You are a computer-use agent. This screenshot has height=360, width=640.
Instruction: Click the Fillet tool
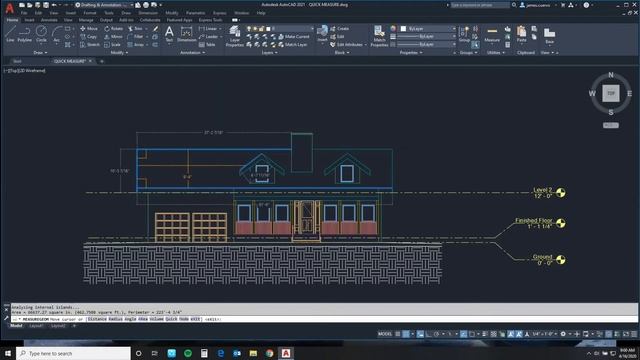pyautogui.click(x=136, y=37)
